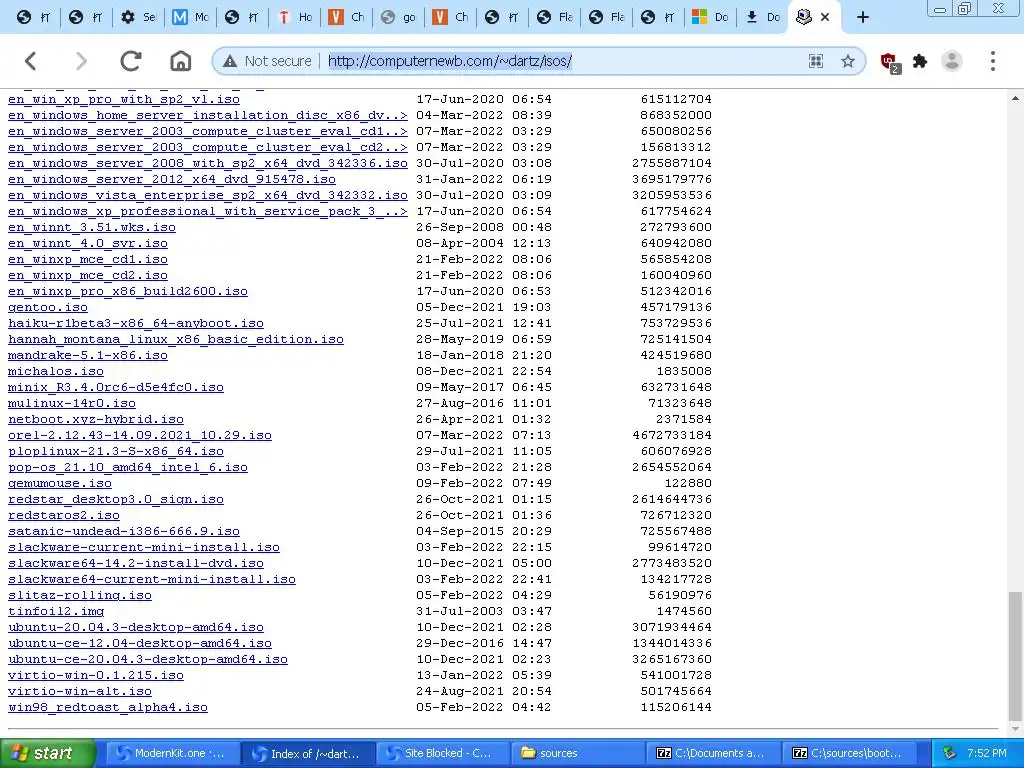The width and height of the screenshot is (1024, 768).
Task: Switch to the tab labeled go
Action: tap(398, 17)
